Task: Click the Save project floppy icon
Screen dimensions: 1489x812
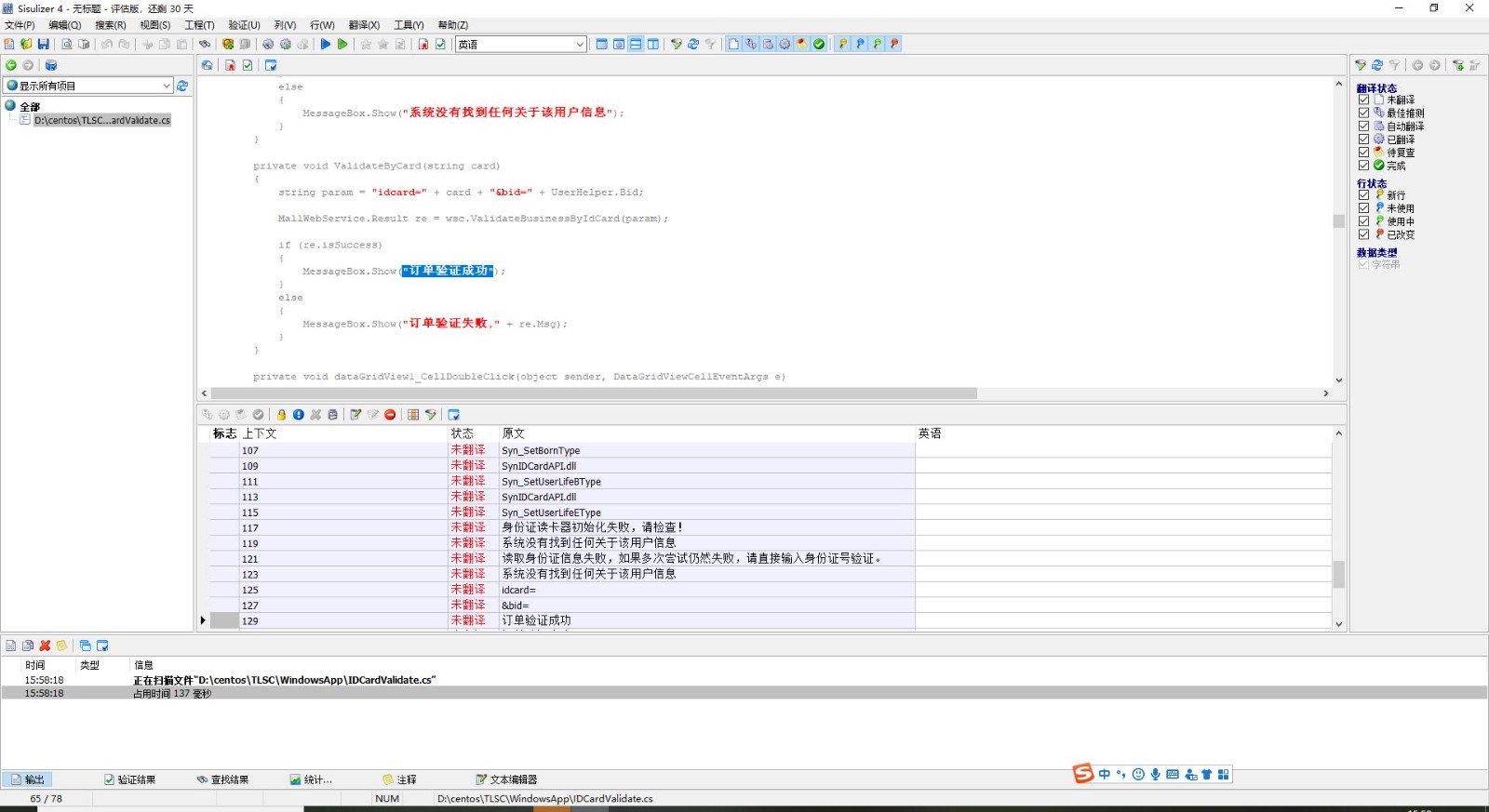Action: [43, 44]
